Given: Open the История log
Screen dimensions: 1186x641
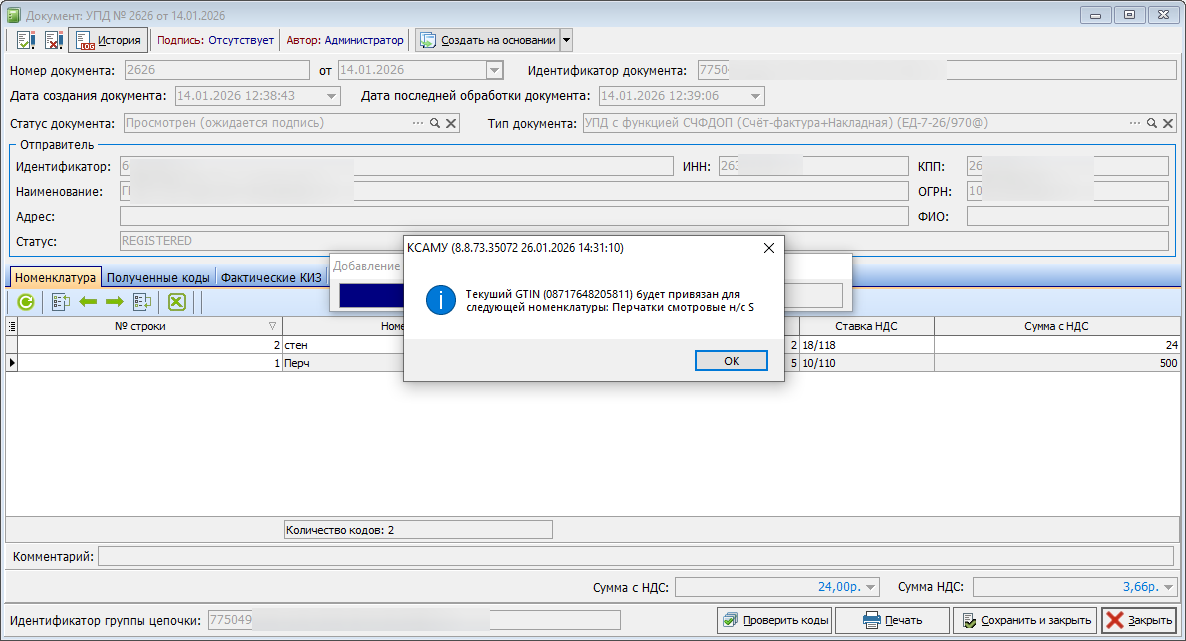Looking at the screenshot, I should click(x=108, y=40).
